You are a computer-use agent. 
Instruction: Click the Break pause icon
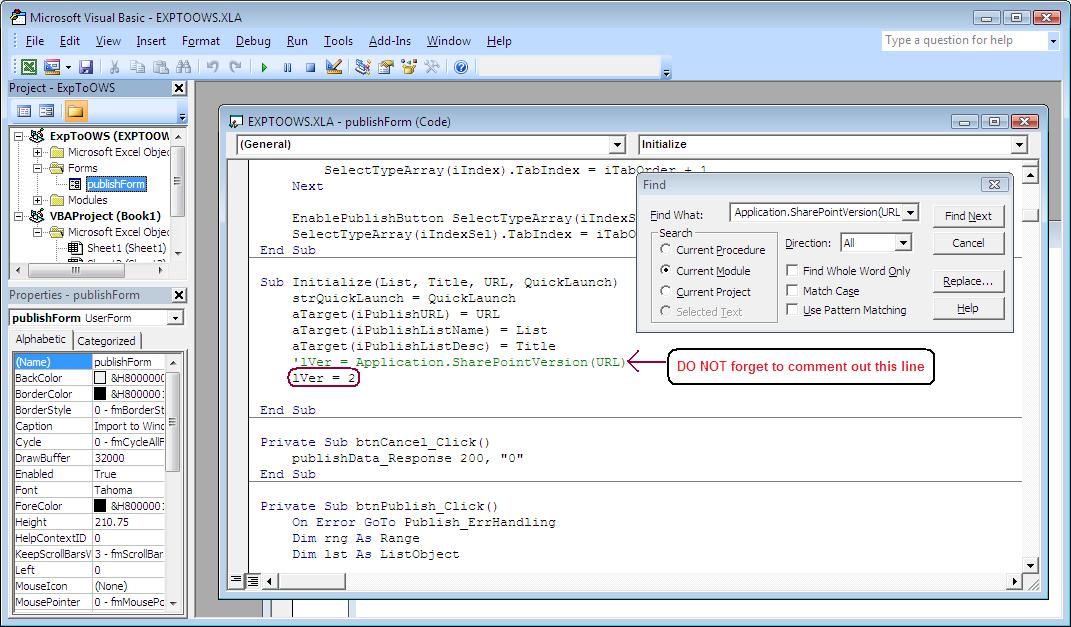(x=287, y=67)
